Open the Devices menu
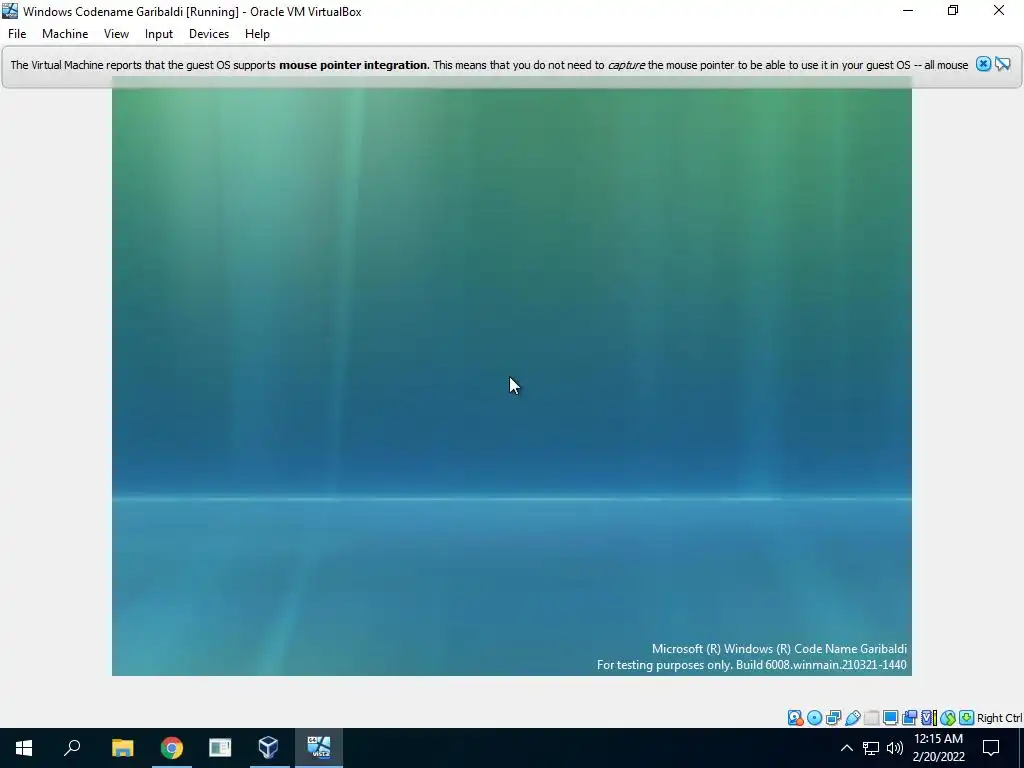1024x768 pixels. point(209,34)
